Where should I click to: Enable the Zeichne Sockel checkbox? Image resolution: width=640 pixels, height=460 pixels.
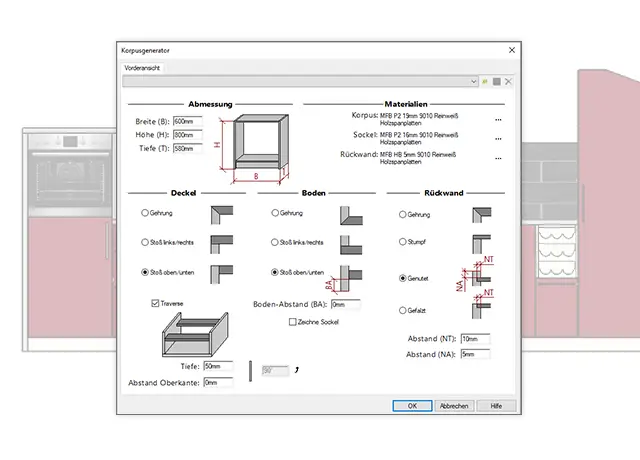[x=292, y=322]
